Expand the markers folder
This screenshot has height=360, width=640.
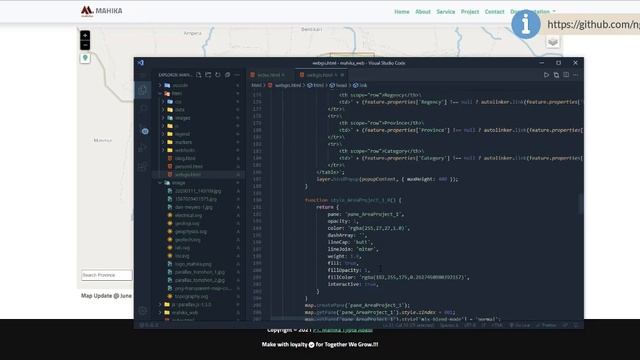(183, 142)
